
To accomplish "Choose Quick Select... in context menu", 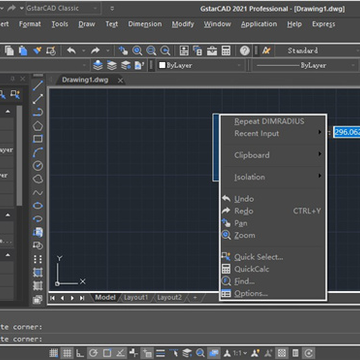I will click(273, 257).
